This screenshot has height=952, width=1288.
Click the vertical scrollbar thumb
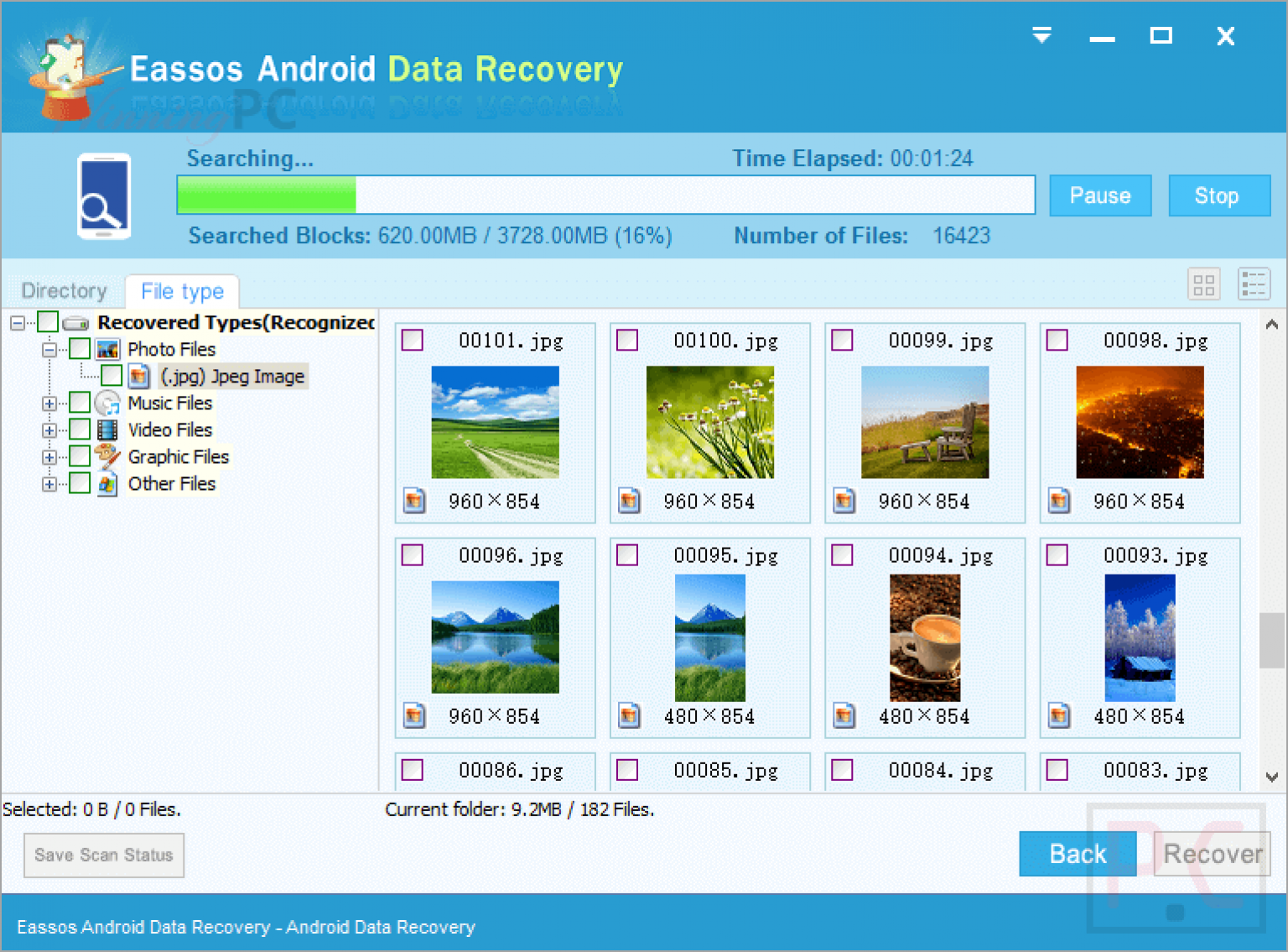point(1272,640)
